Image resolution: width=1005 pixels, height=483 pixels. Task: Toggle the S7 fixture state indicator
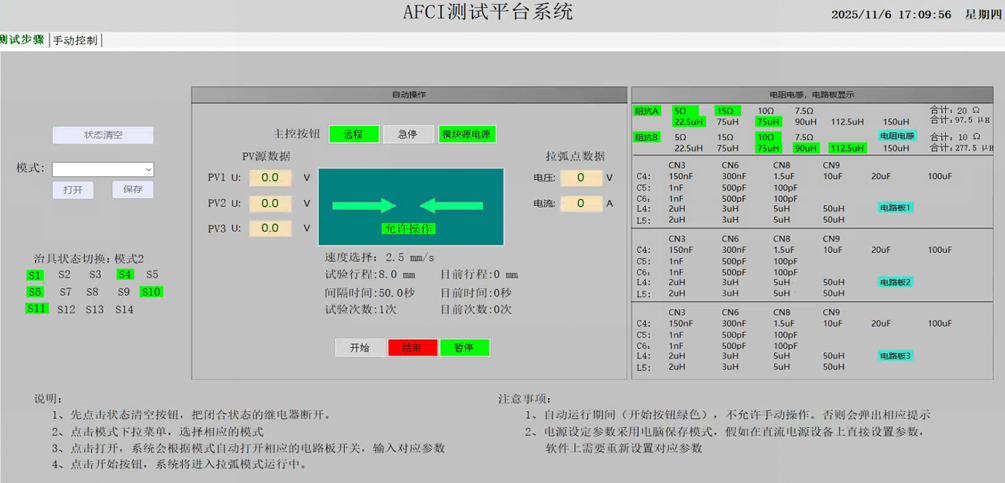pyautogui.click(x=65, y=292)
